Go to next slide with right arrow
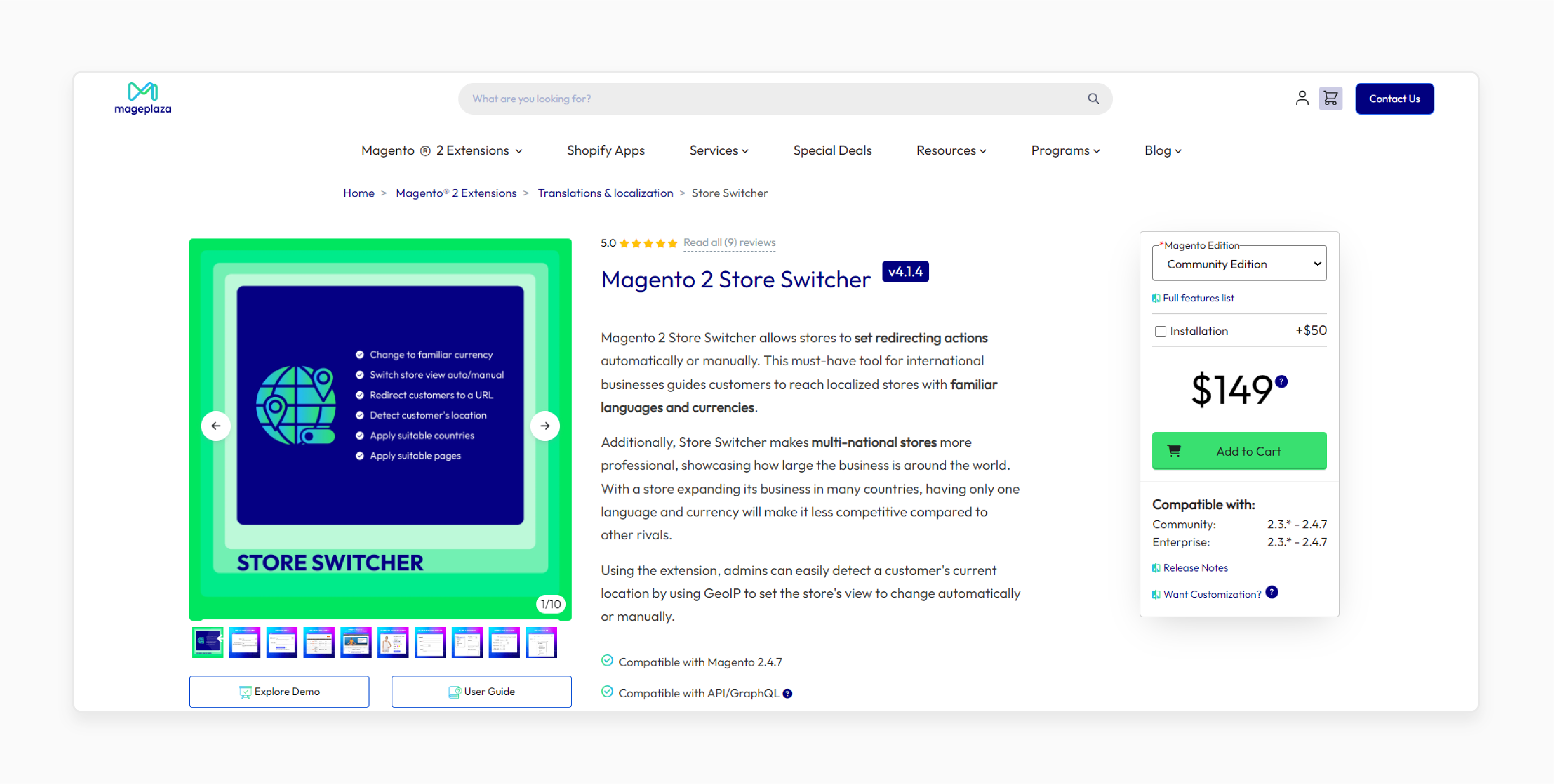 (x=545, y=426)
